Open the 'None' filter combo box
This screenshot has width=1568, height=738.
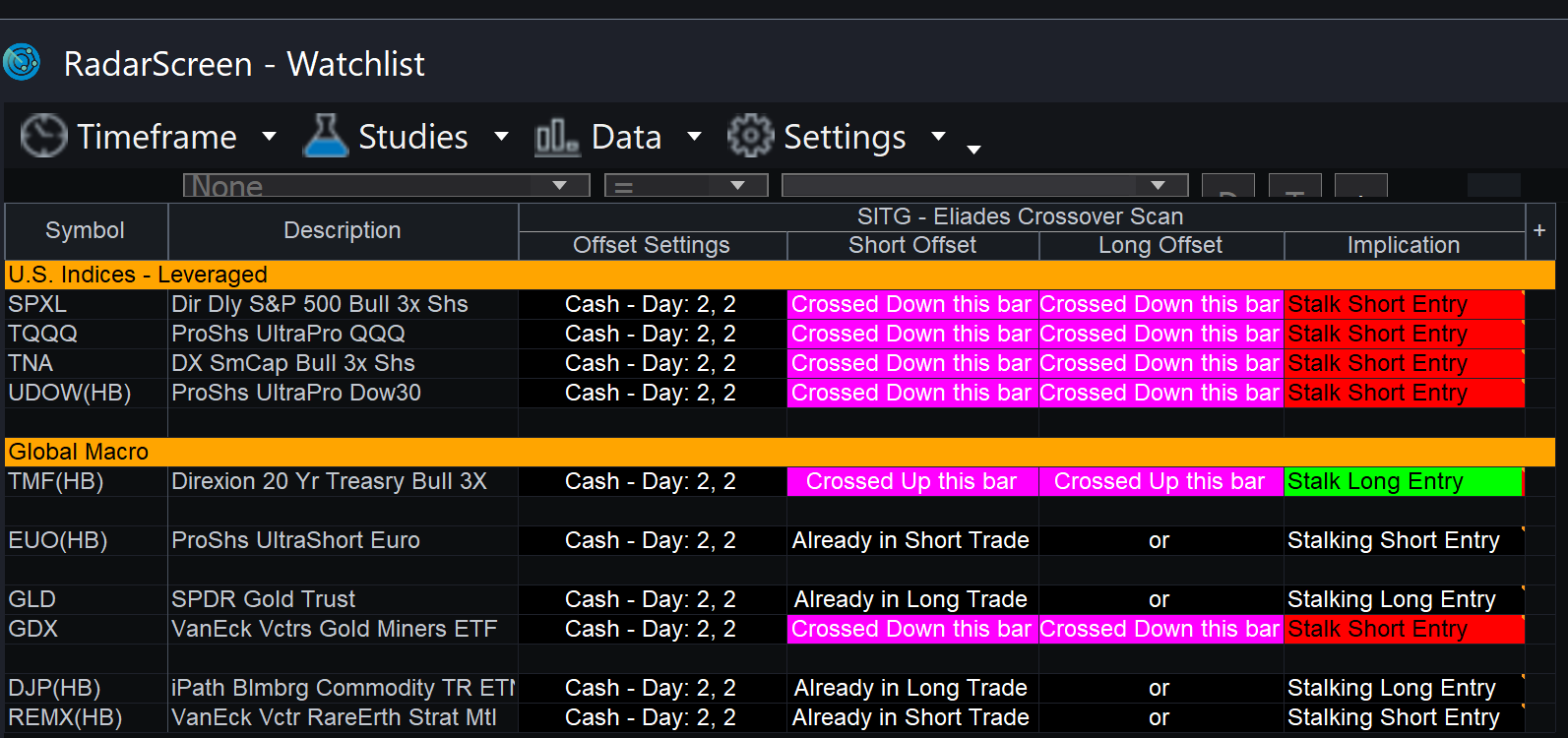tap(386, 186)
